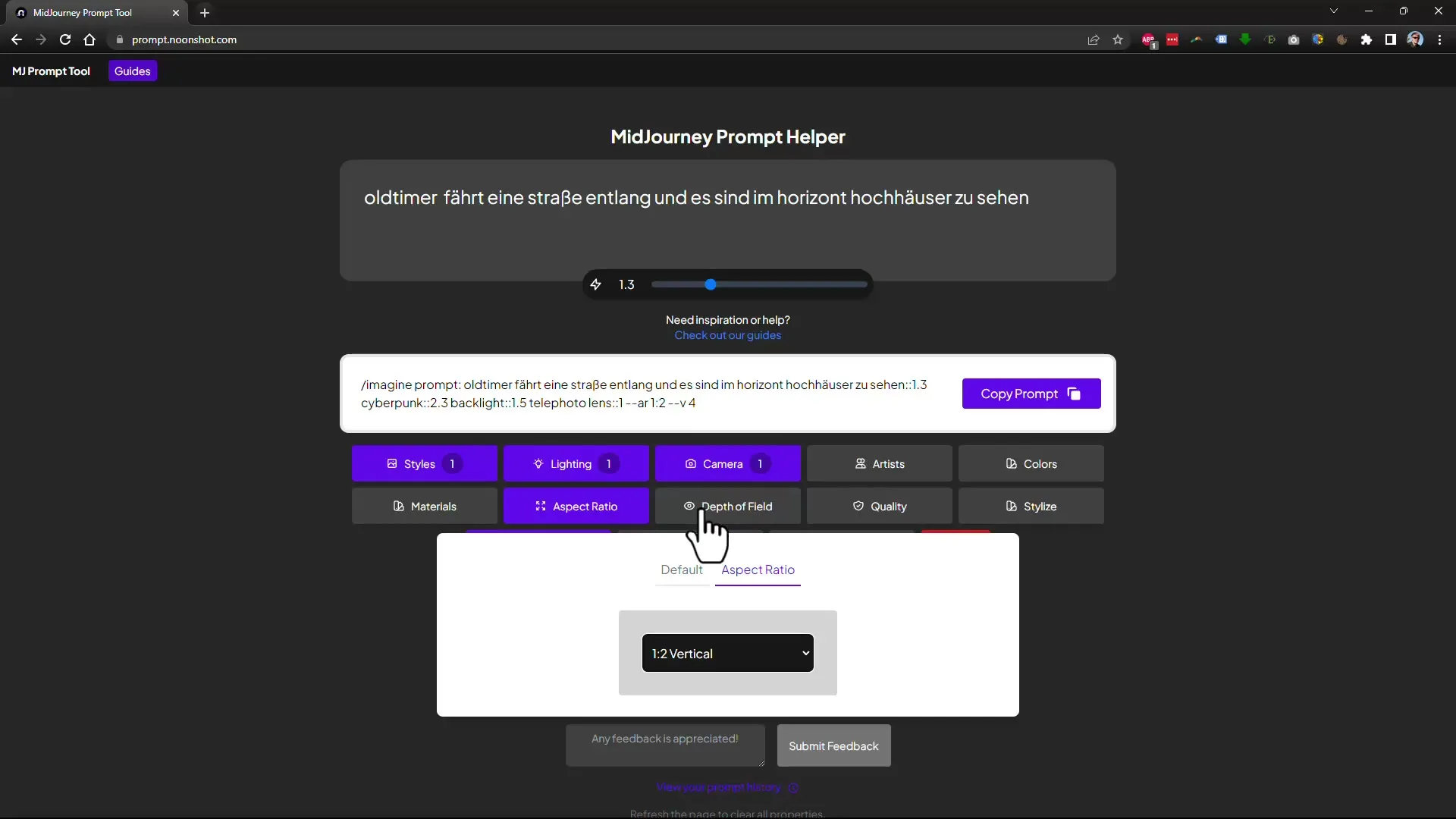The width and height of the screenshot is (1456, 819).
Task: Drag the stylize strength slider
Action: [711, 285]
